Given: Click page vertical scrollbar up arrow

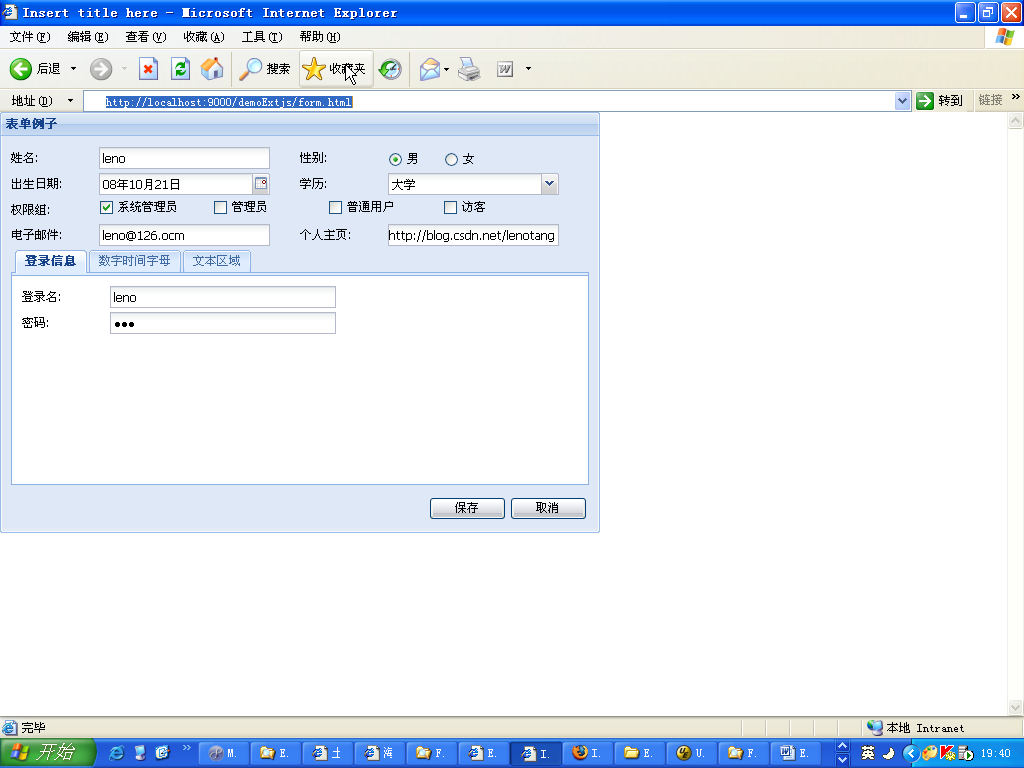Looking at the screenshot, I should [x=1016, y=121].
